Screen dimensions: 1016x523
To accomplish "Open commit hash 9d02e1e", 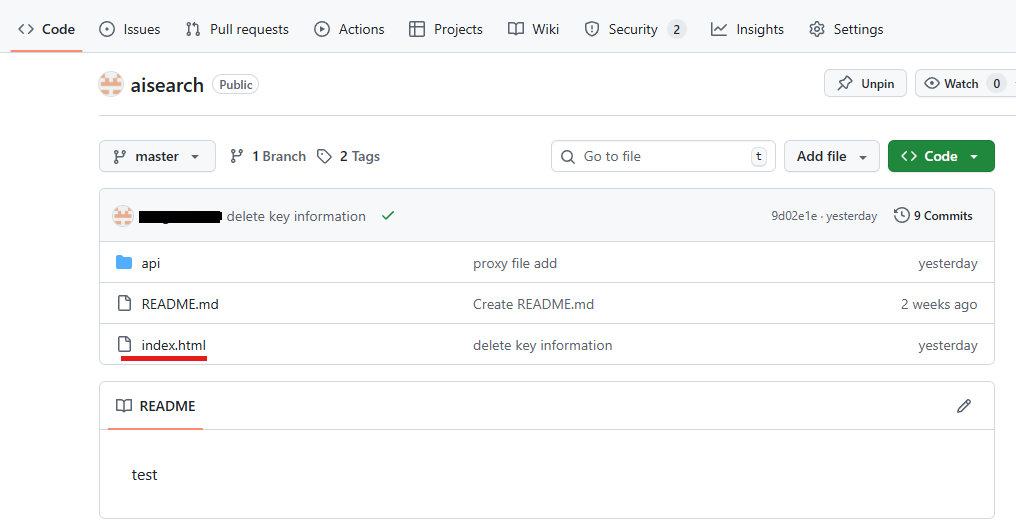I will 794,216.
